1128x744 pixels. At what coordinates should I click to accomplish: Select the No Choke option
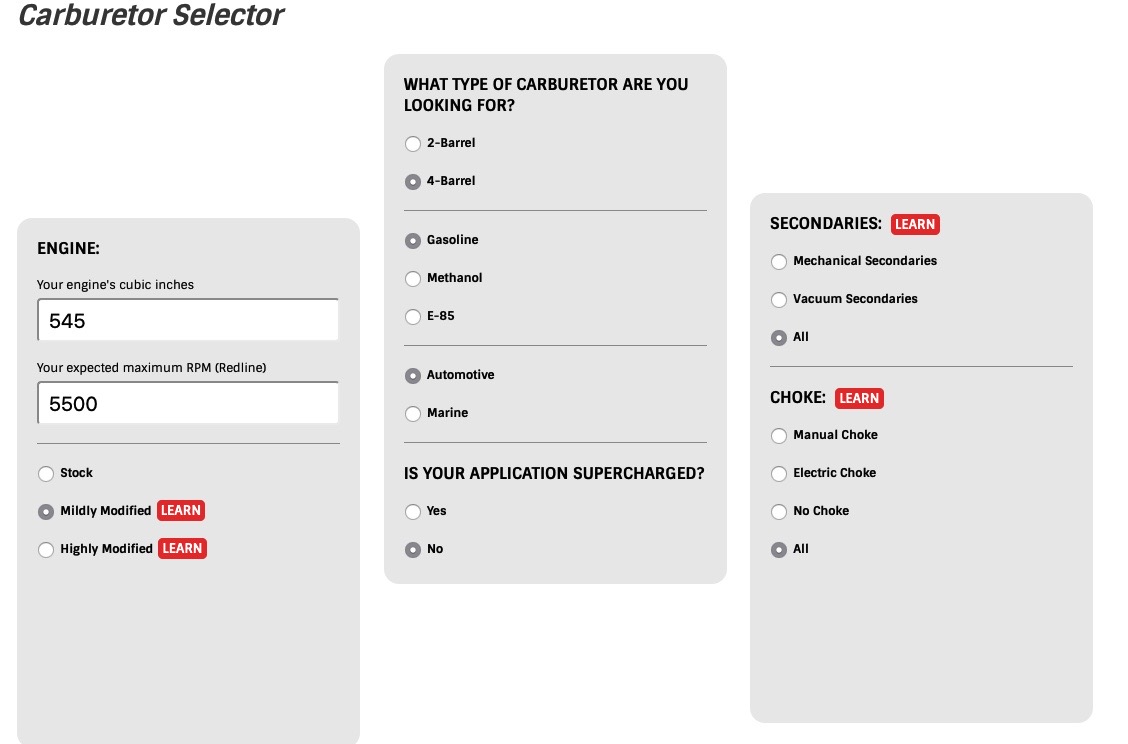(x=779, y=512)
